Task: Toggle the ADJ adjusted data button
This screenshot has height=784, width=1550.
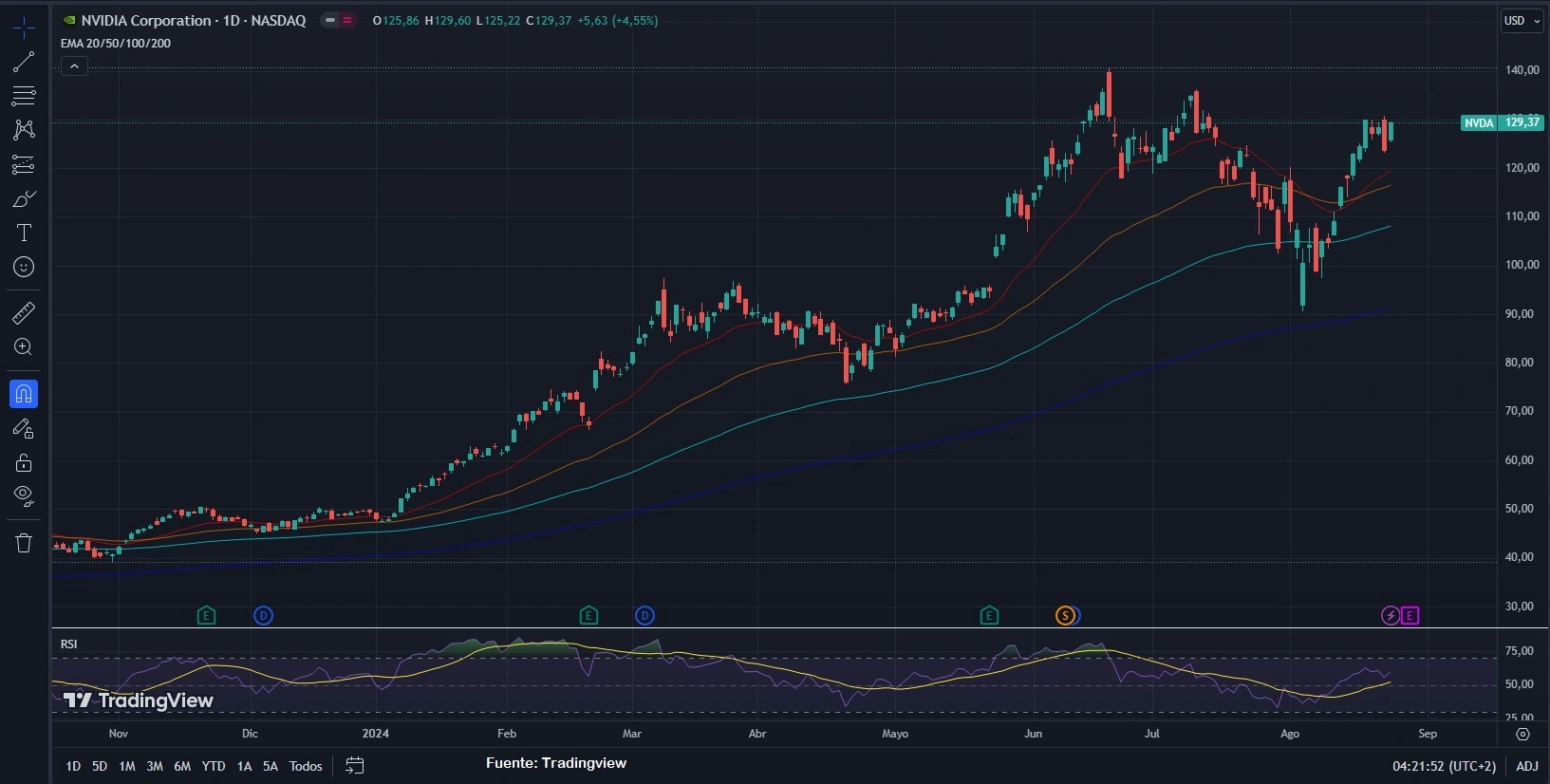Action: [1526, 766]
